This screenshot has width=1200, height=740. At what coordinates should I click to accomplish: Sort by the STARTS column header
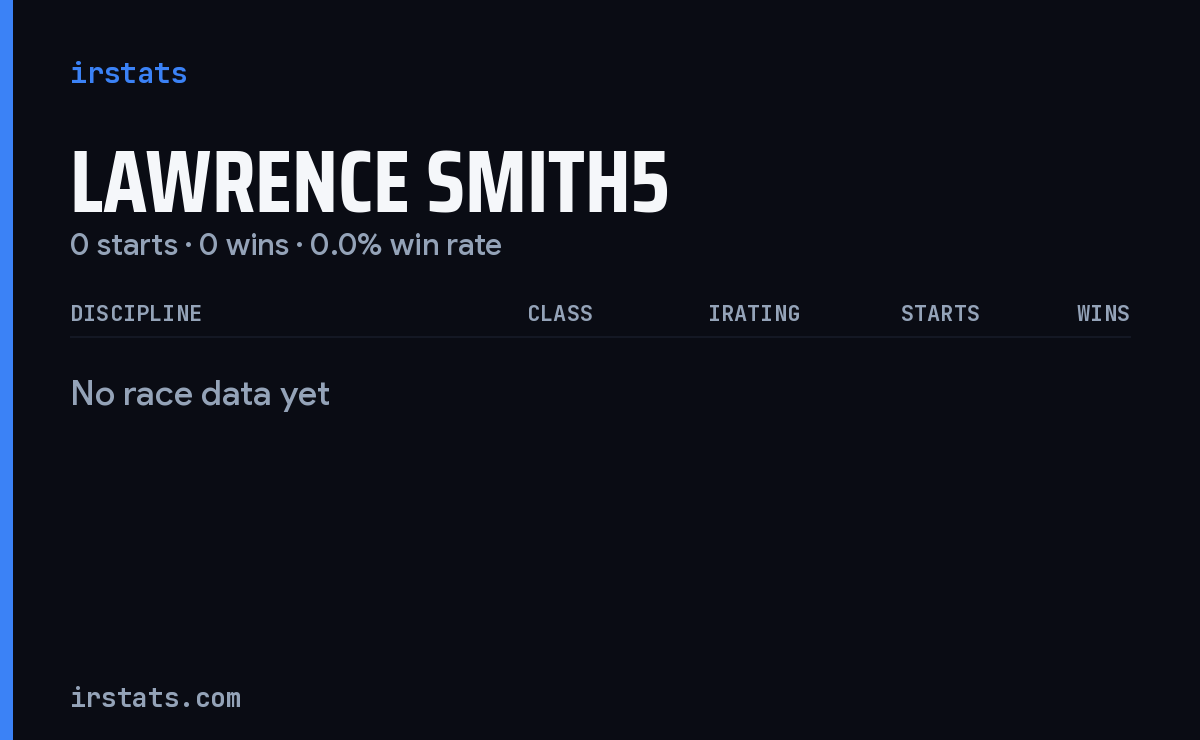(940, 313)
